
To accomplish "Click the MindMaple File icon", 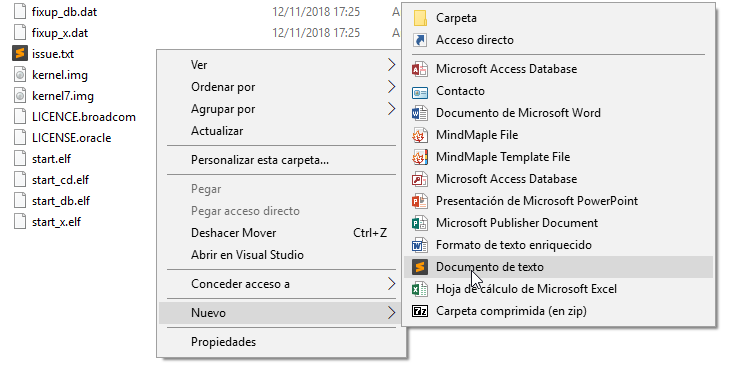I will coord(420,135).
